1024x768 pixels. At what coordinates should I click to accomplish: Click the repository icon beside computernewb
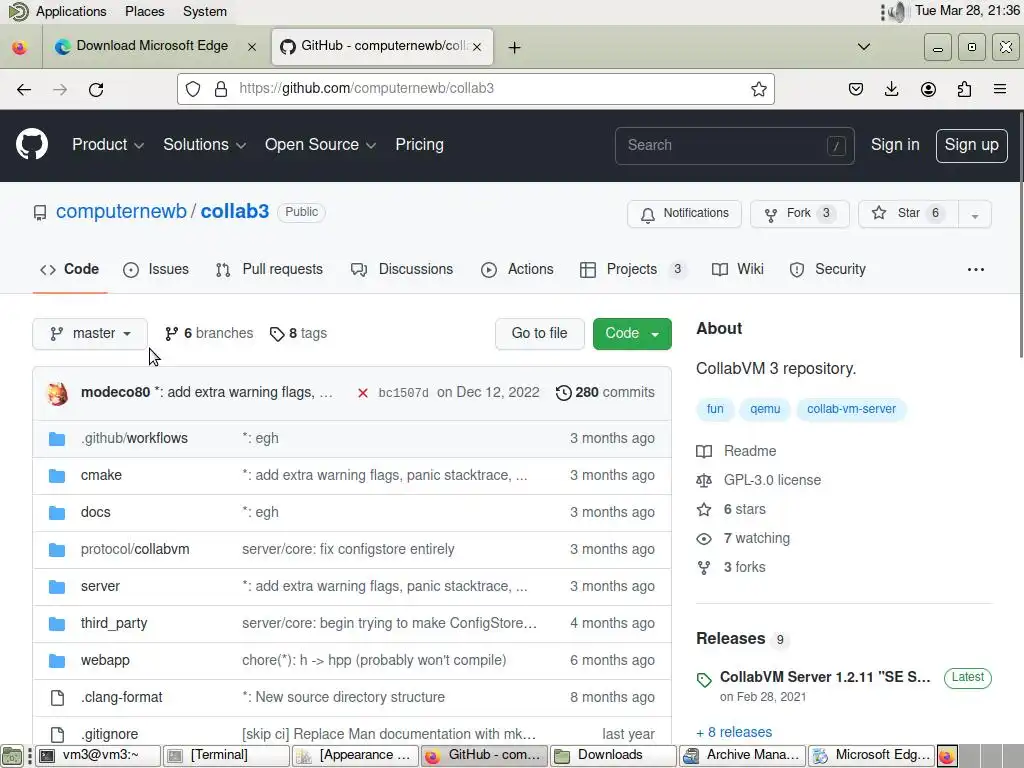pyautogui.click(x=40, y=213)
